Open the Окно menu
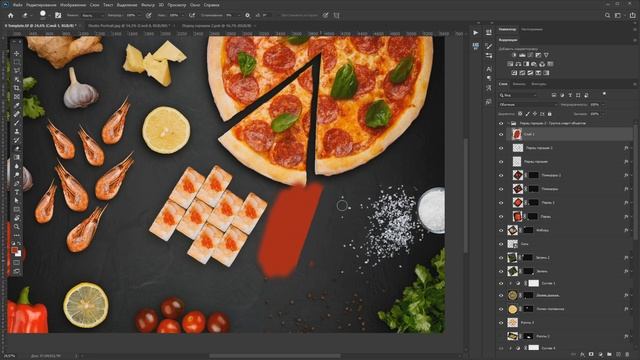This screenshot has height=360, width=640. point(195,5)
